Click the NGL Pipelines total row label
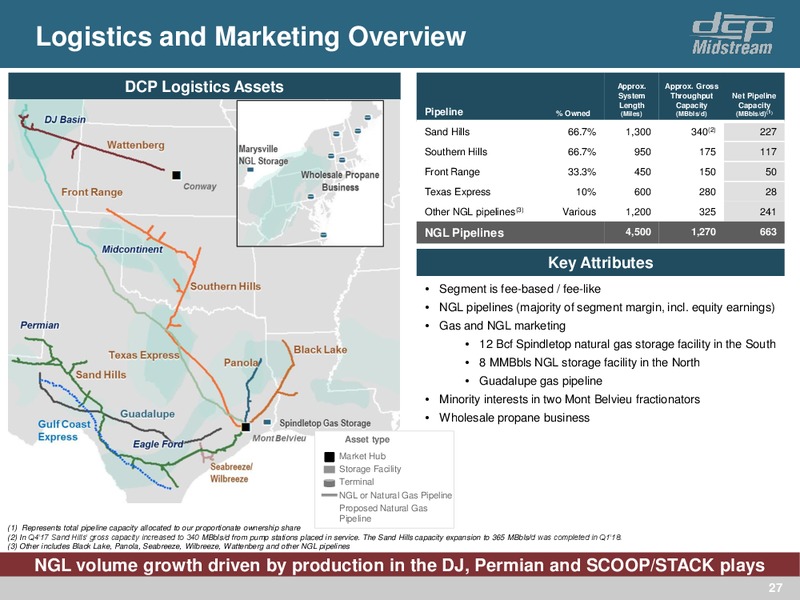The height and width of the screenshot is (600, 800). [x=464, y=233]
